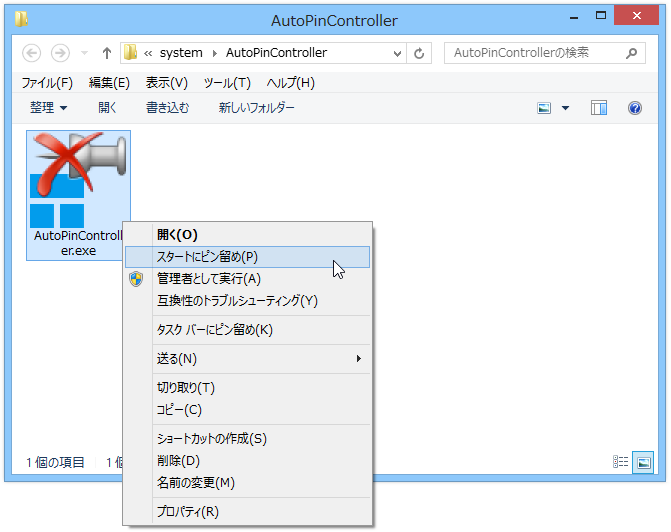671x532 pixels.
Task: Click the help question mark icon
Action: [x=635, y=108]
